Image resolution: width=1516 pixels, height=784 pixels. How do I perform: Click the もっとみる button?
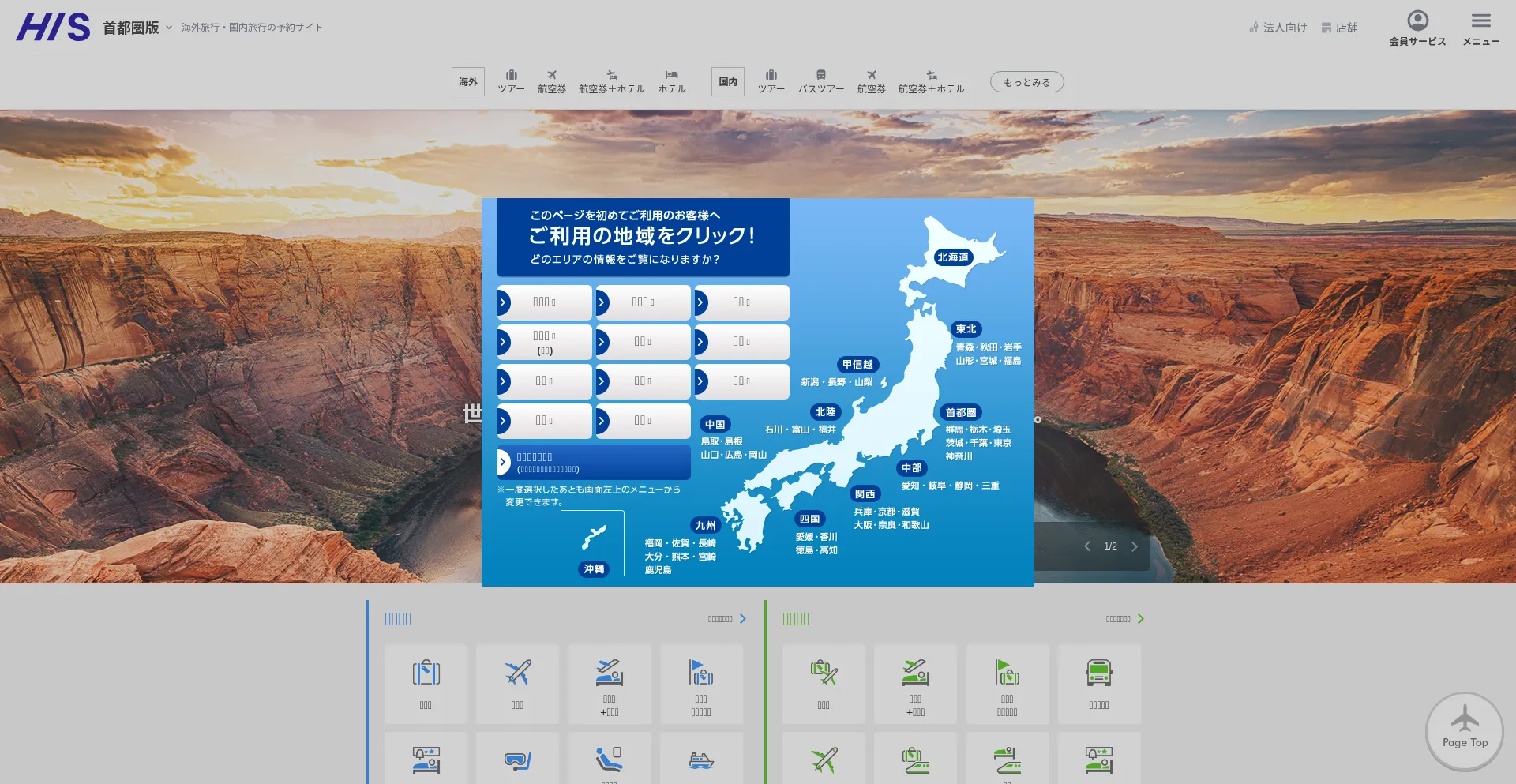(1026, 82)
